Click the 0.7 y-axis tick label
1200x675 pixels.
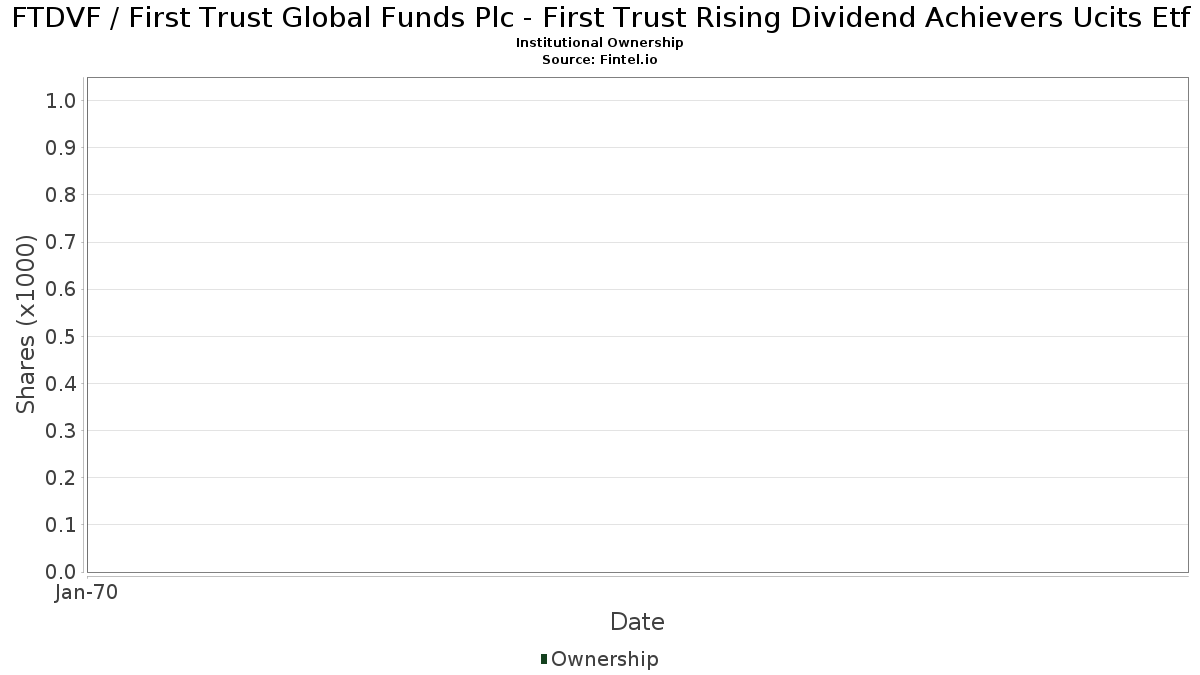point(61,242)
